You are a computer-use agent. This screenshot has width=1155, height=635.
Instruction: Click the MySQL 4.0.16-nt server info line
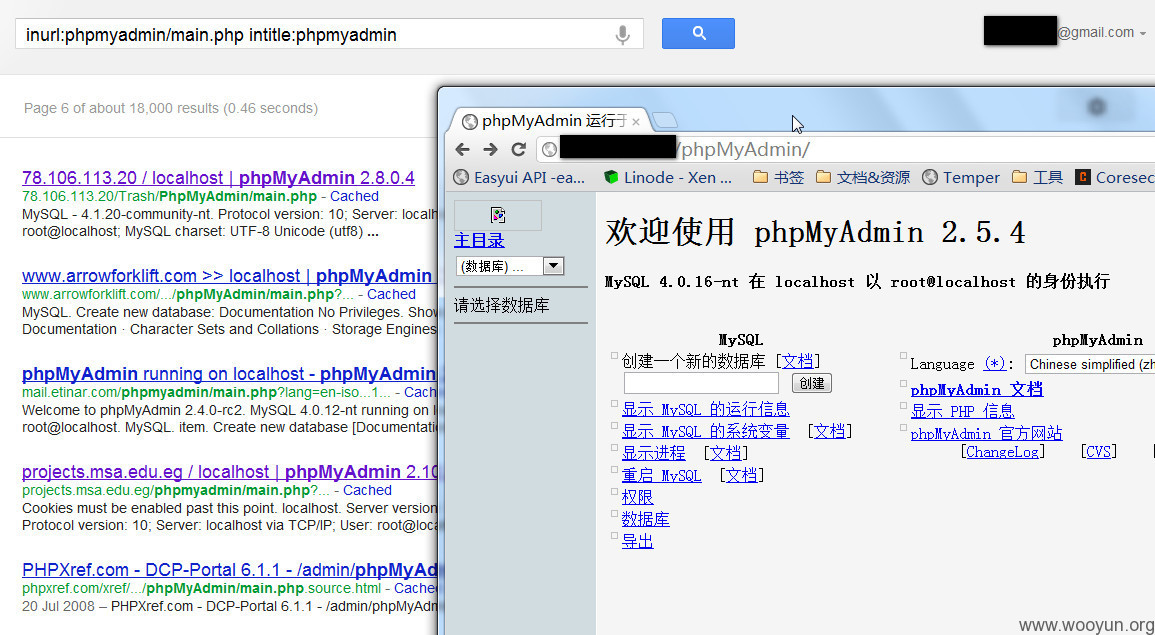[857, 281]
